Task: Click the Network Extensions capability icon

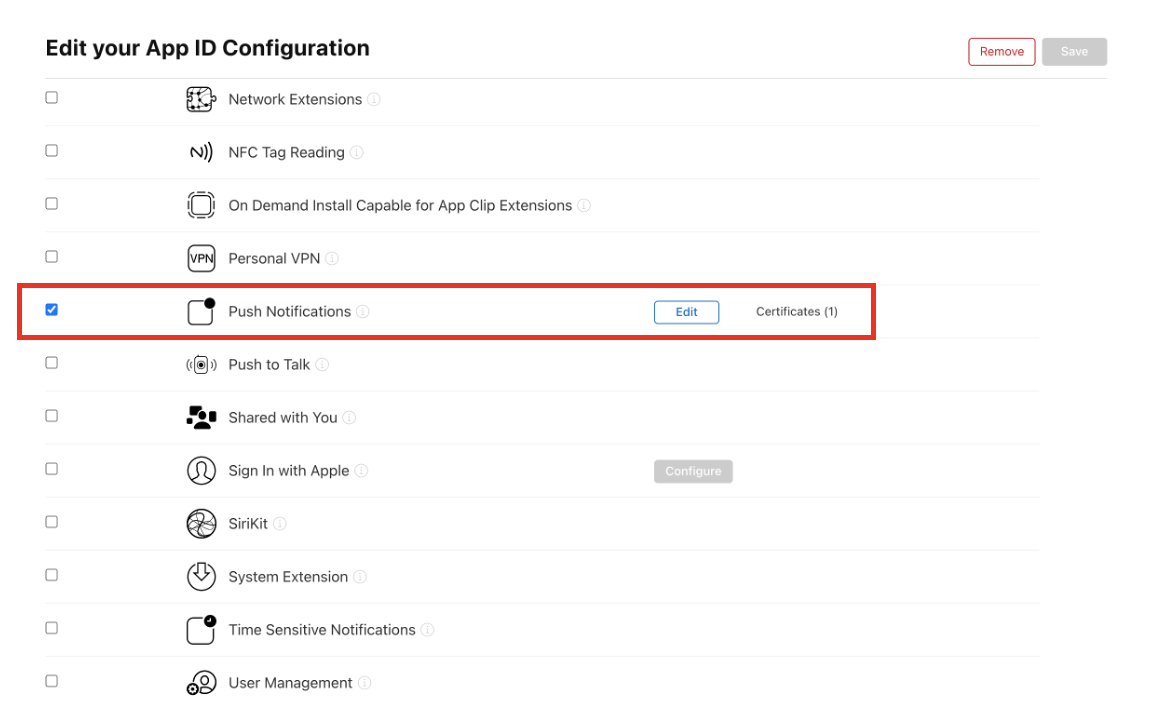Action: [x=201, y=99]
